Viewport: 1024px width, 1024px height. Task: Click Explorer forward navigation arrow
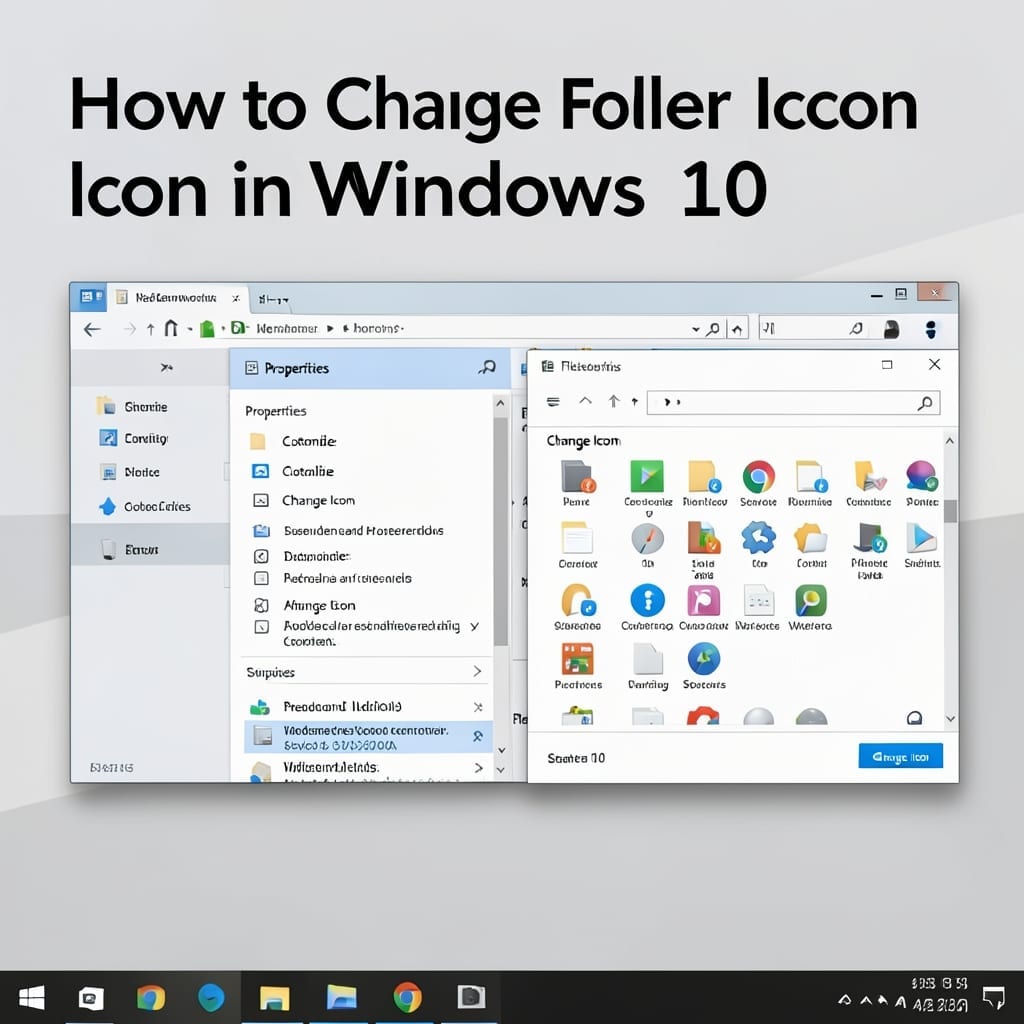pyautogui.click(x=130, y=329)
